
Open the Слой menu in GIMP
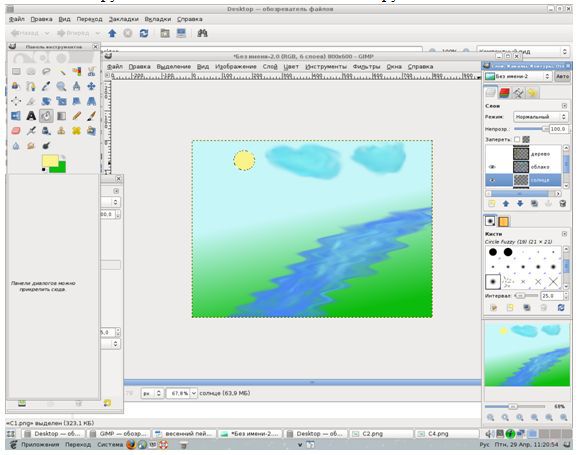click(x=270, y=67)
